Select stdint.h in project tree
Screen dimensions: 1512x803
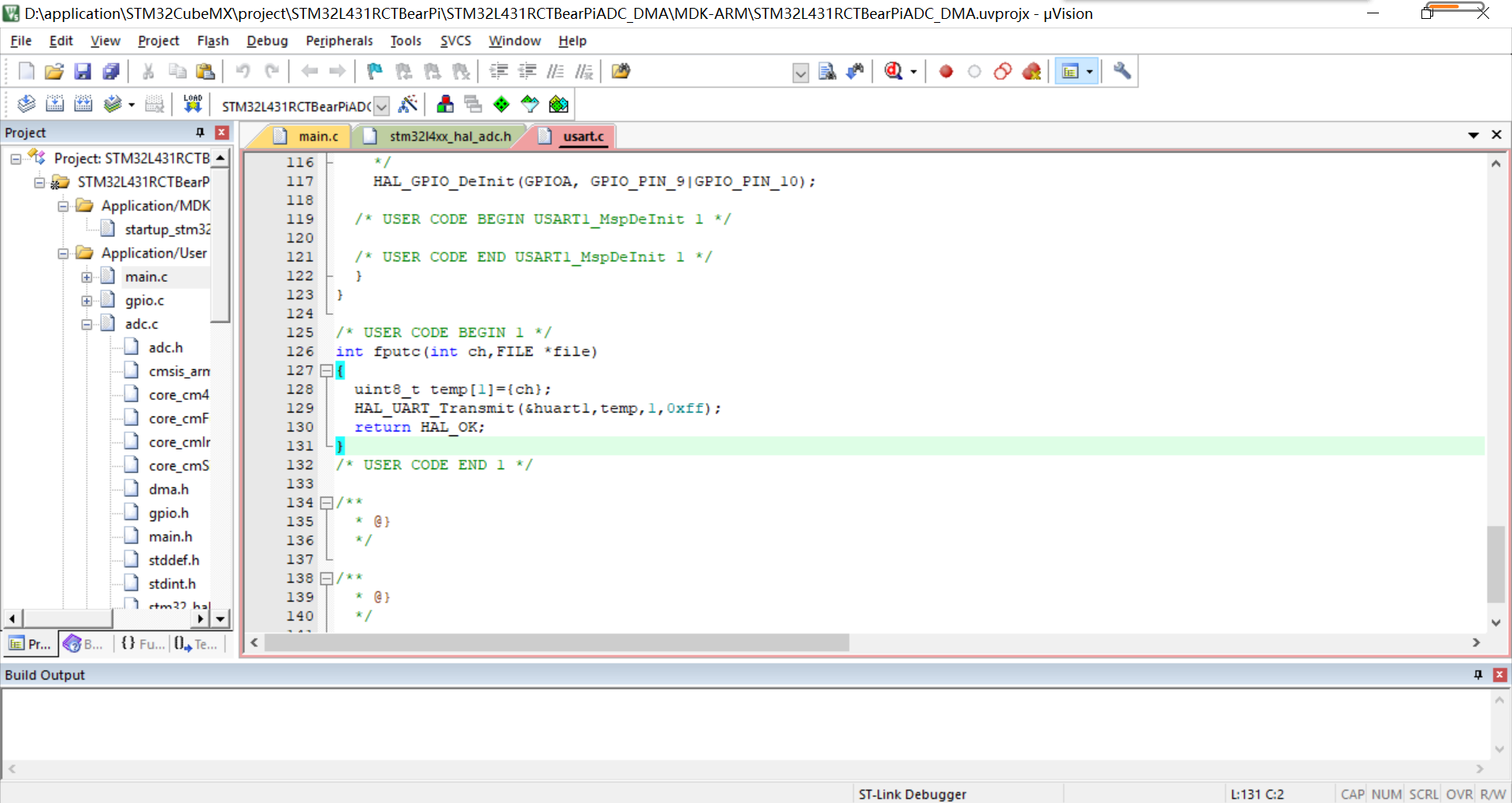172,583
